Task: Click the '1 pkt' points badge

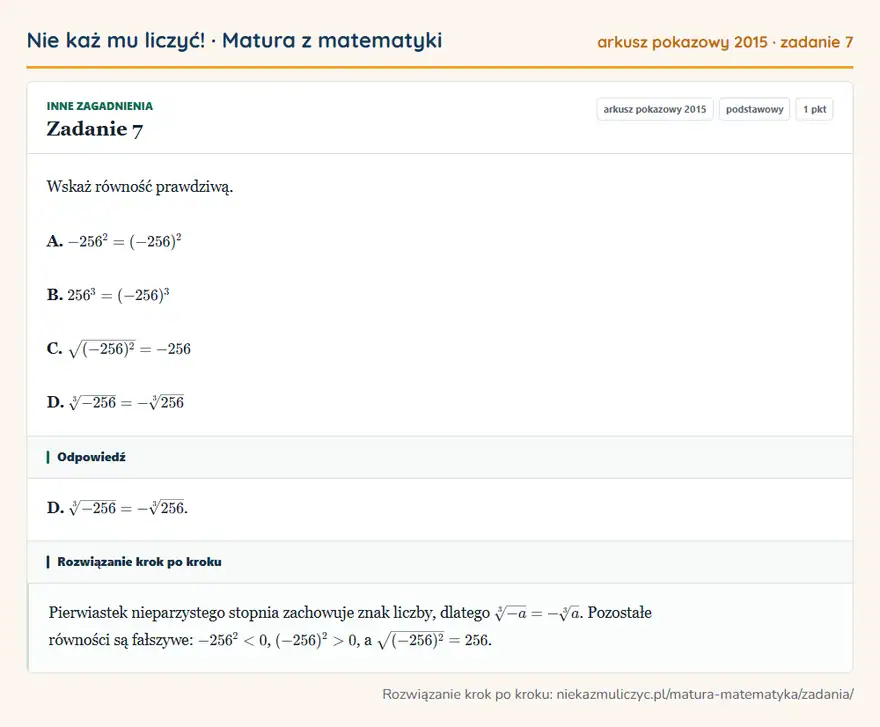Action: pos(814,109)
